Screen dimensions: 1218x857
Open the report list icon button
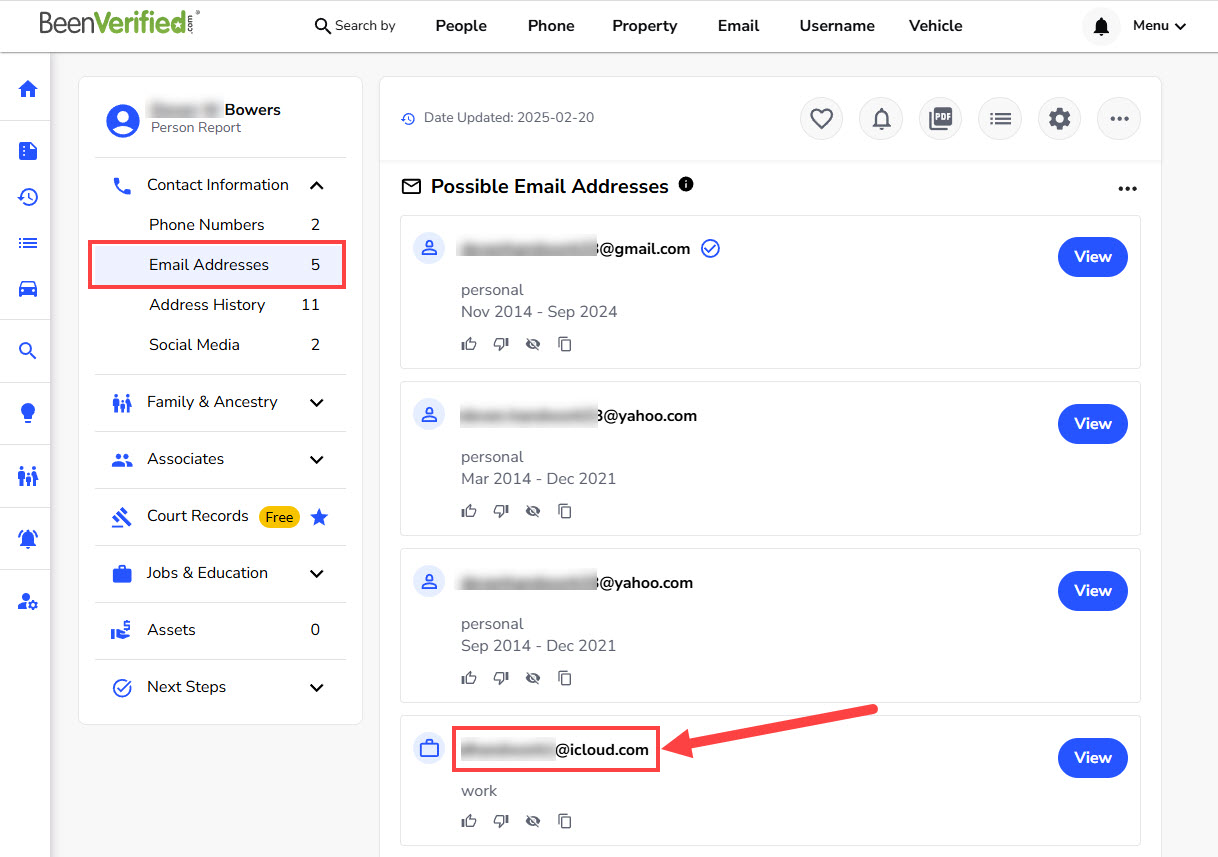1000,119
